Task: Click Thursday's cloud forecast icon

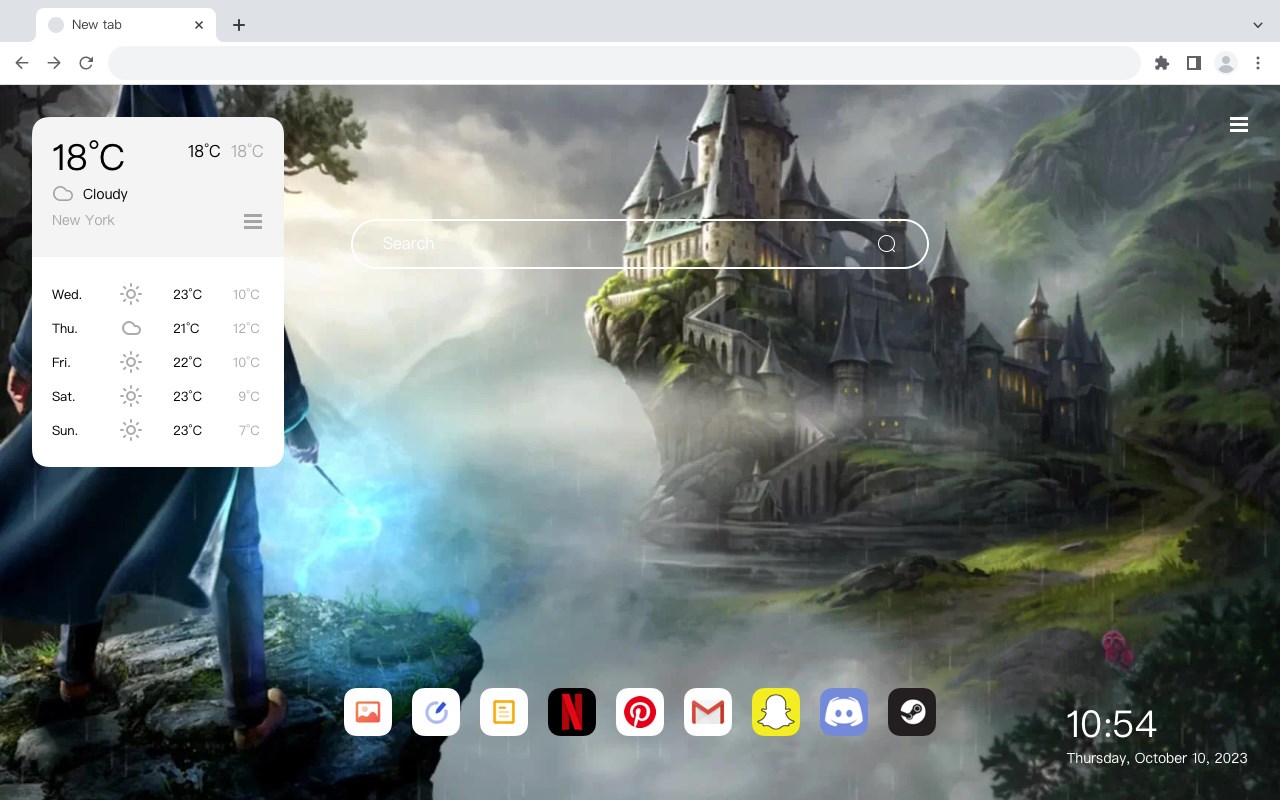Action: 131,328
